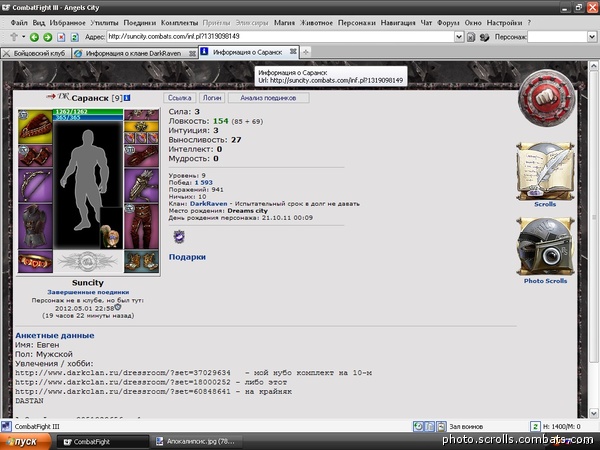
Task: Click the first status bar clock icon
Action: click(x=418, y=426)
